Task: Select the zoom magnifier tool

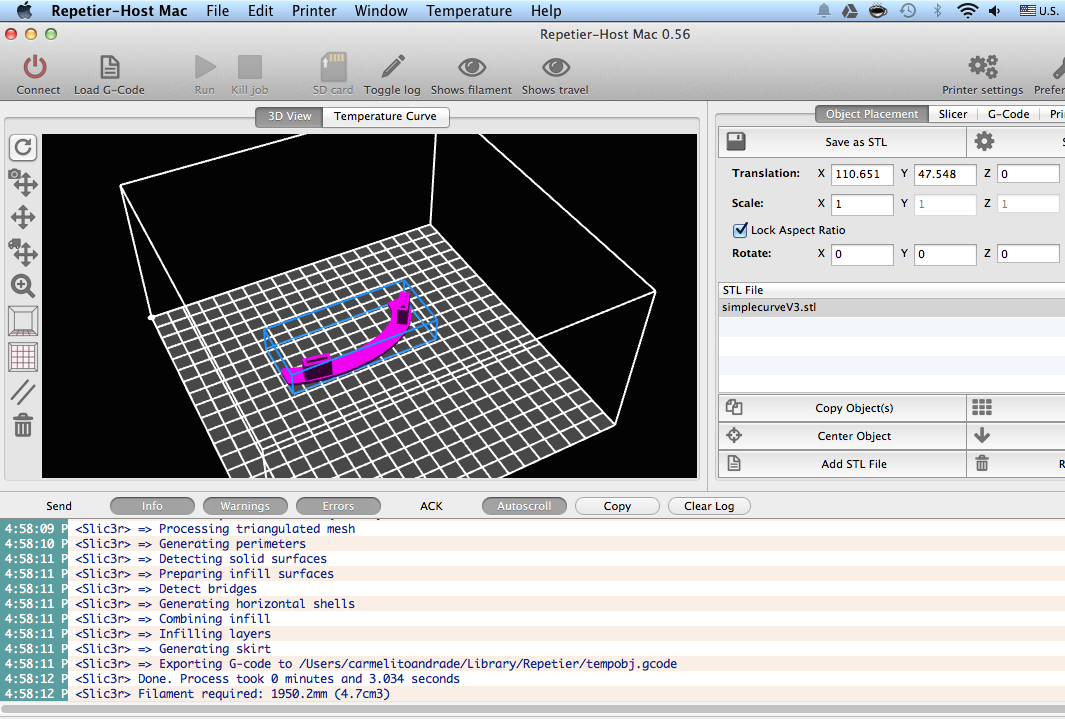Action: click(23, 286)
